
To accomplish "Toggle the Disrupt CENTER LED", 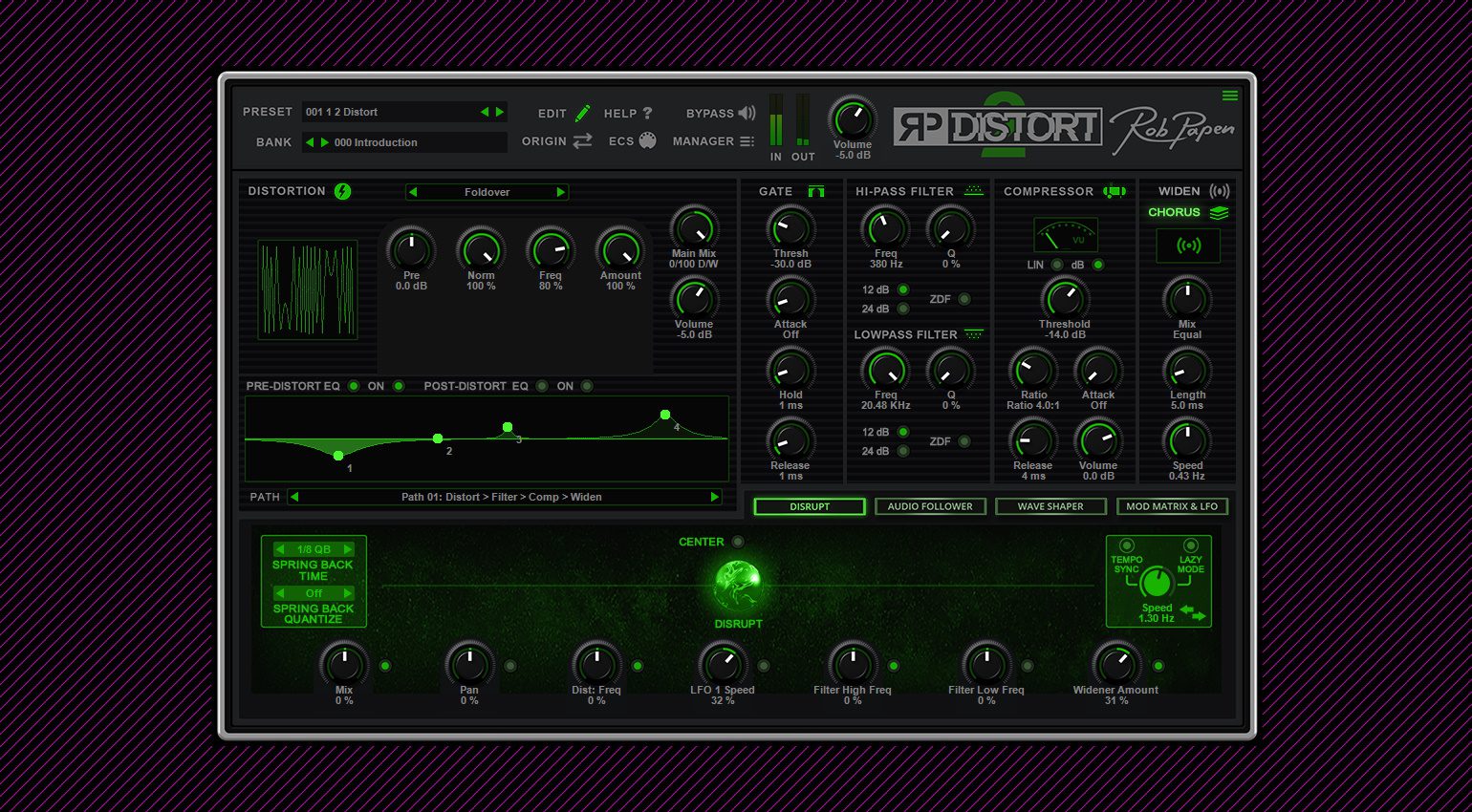I will 737,542.
